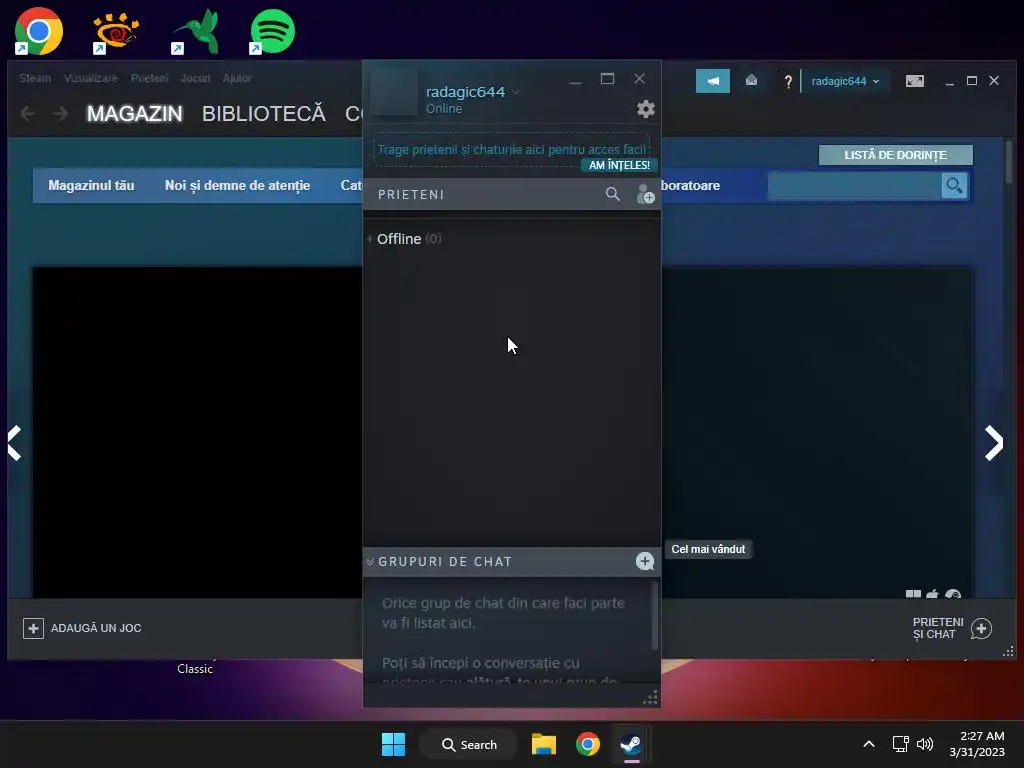Open radagic644 account dropdown in Steam

(845, 81)
